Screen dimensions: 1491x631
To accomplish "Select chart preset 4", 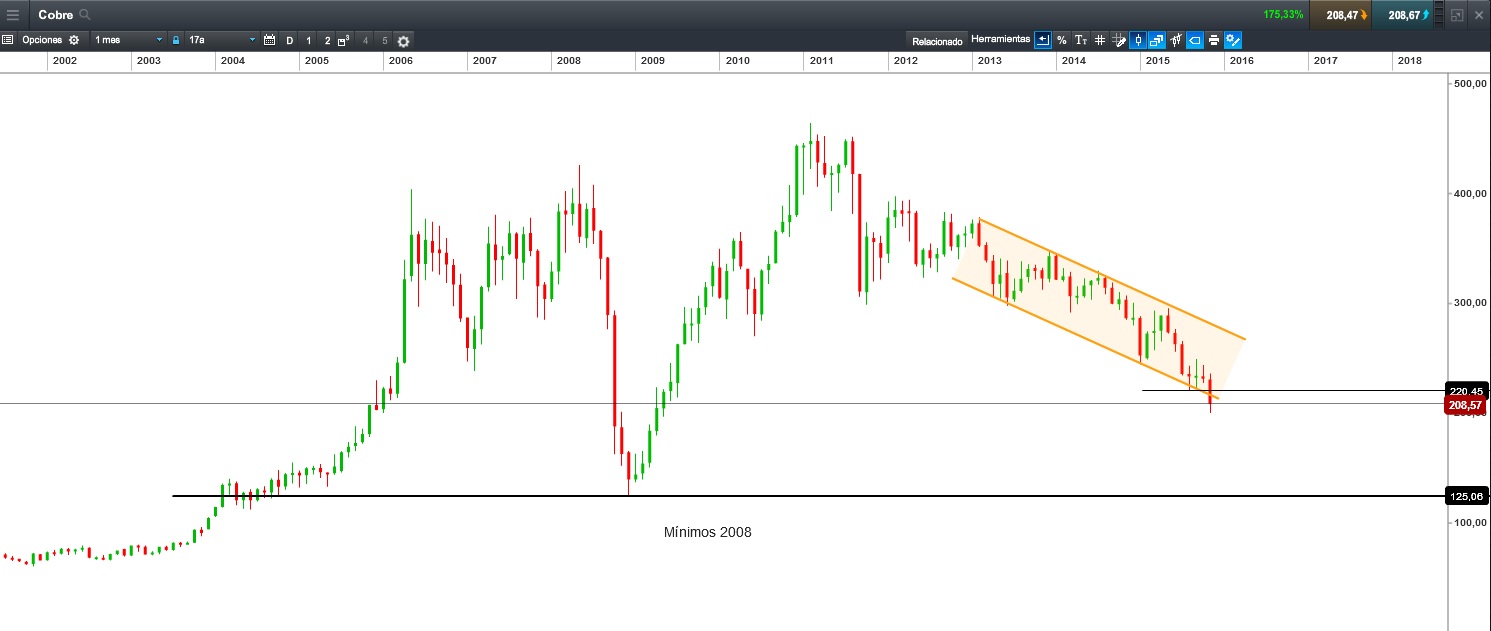I will 365,41.
